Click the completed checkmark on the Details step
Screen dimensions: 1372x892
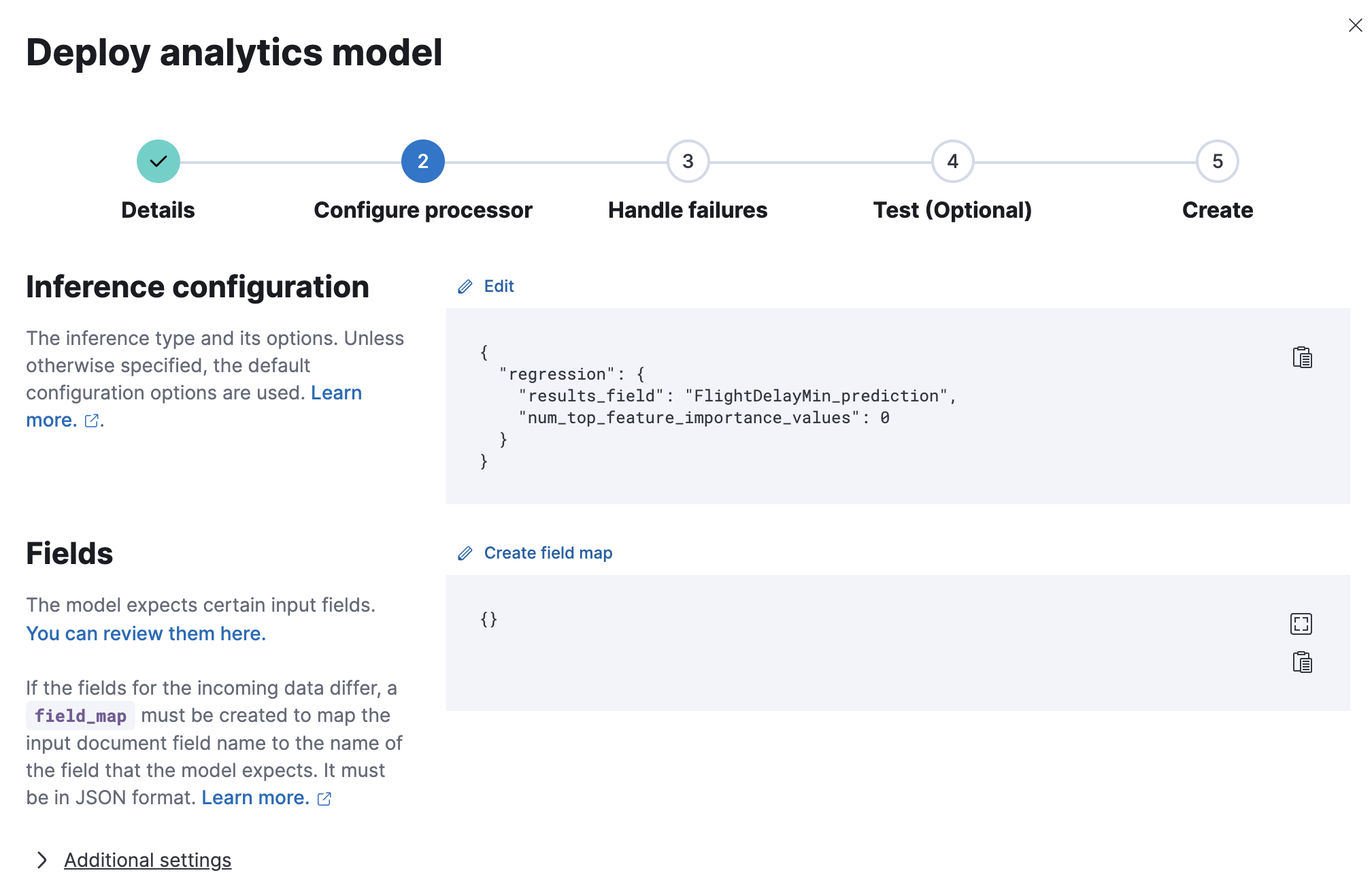coord(158,161)
